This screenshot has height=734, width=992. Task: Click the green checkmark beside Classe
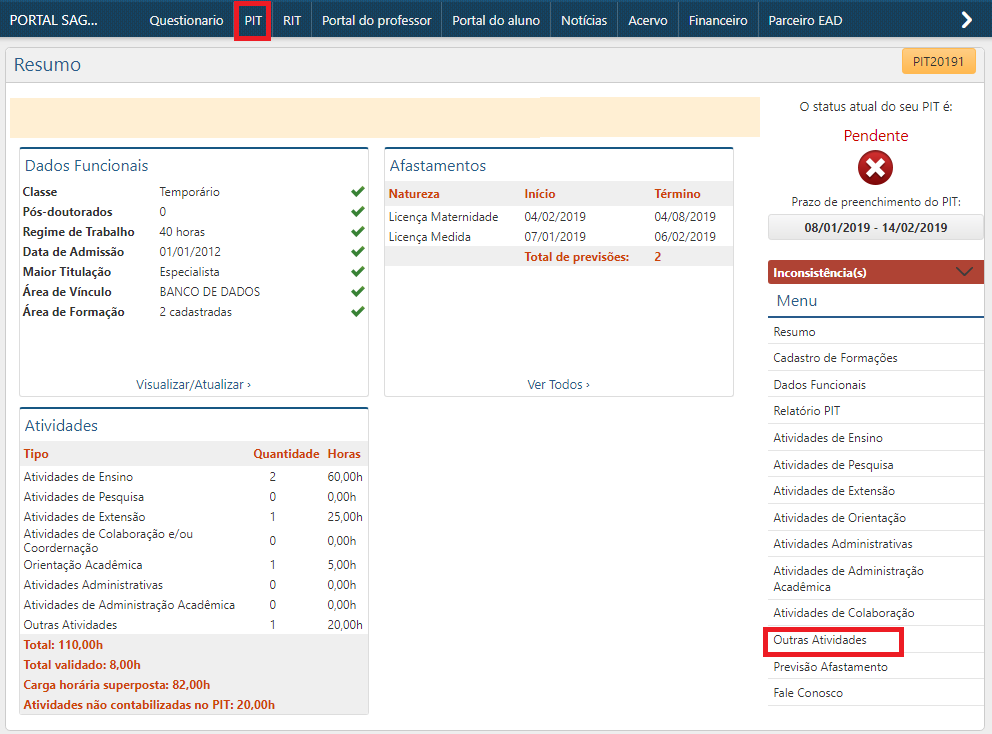(357, 192)
